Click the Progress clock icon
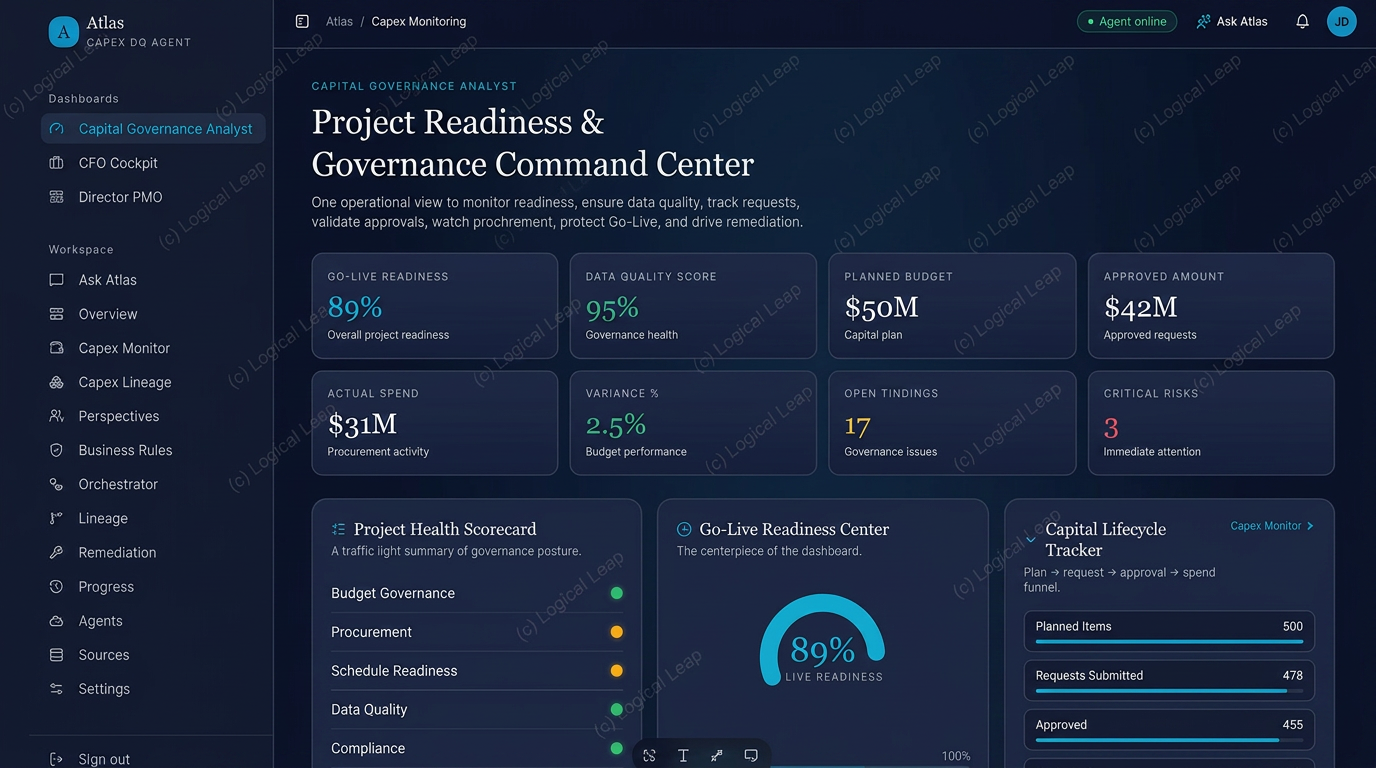 (57, 587)
